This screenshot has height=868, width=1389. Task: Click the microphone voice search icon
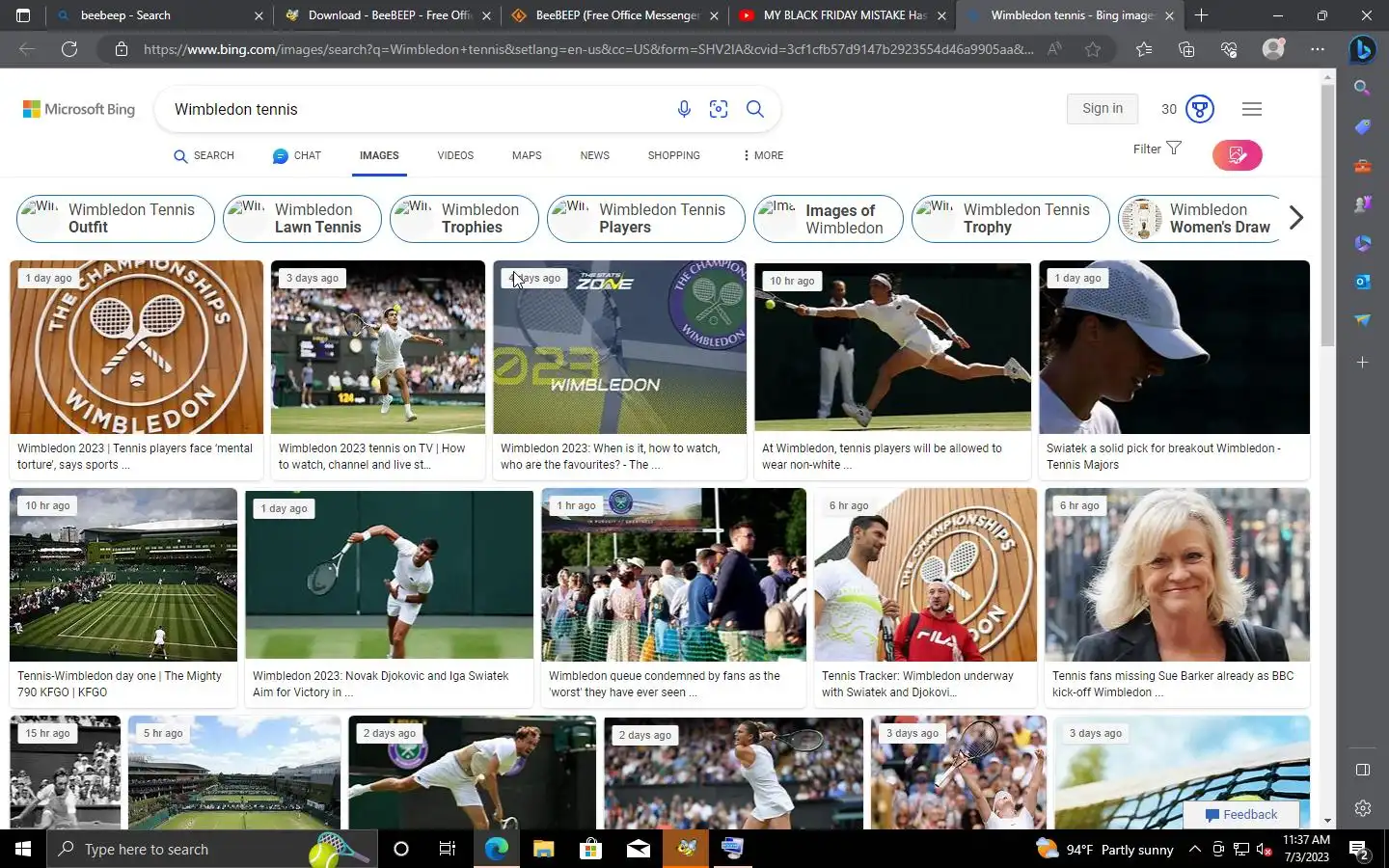click(x=684, y=109)
